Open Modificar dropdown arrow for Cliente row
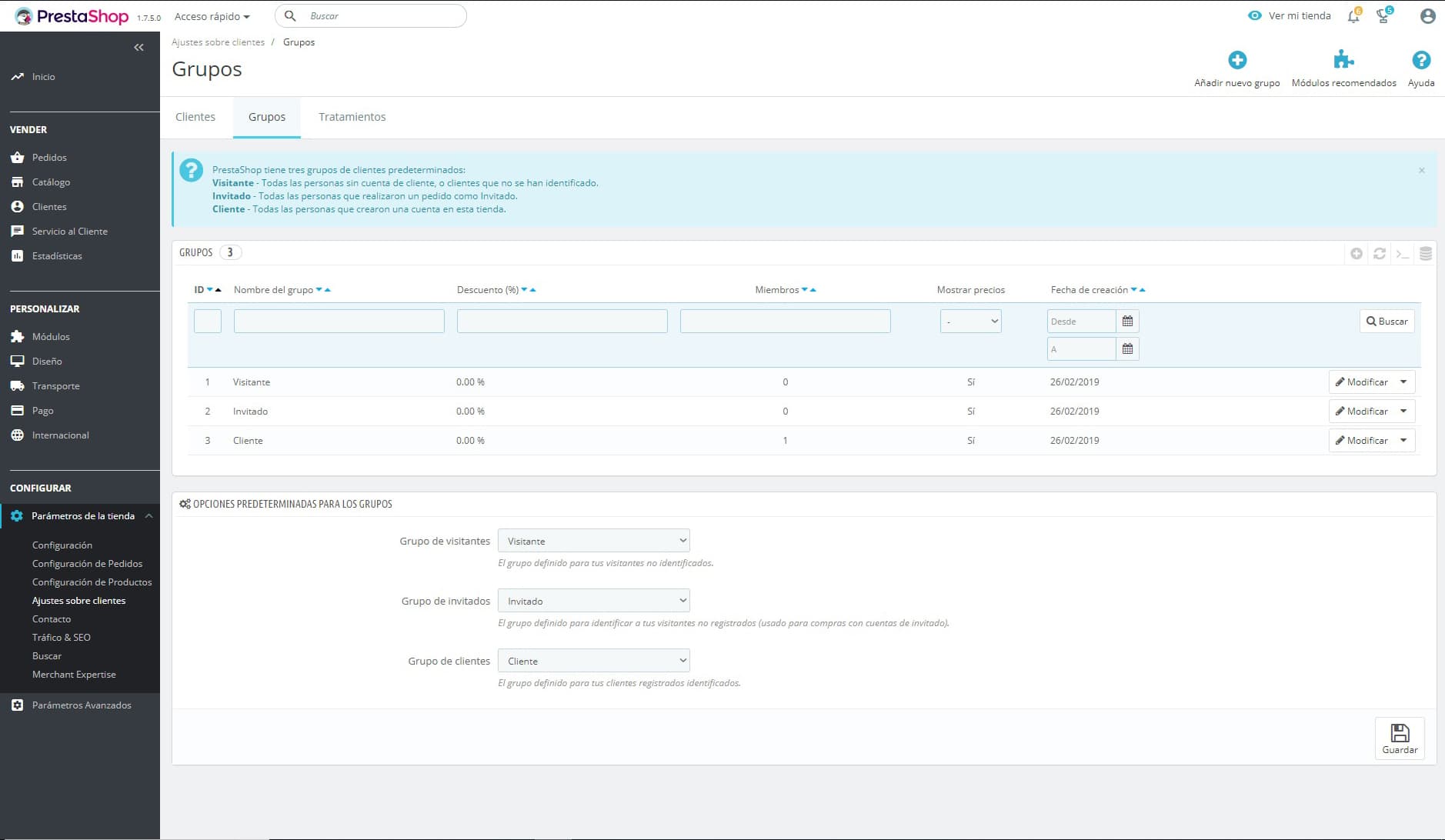1445x840 pixels. pos(1403,441)
